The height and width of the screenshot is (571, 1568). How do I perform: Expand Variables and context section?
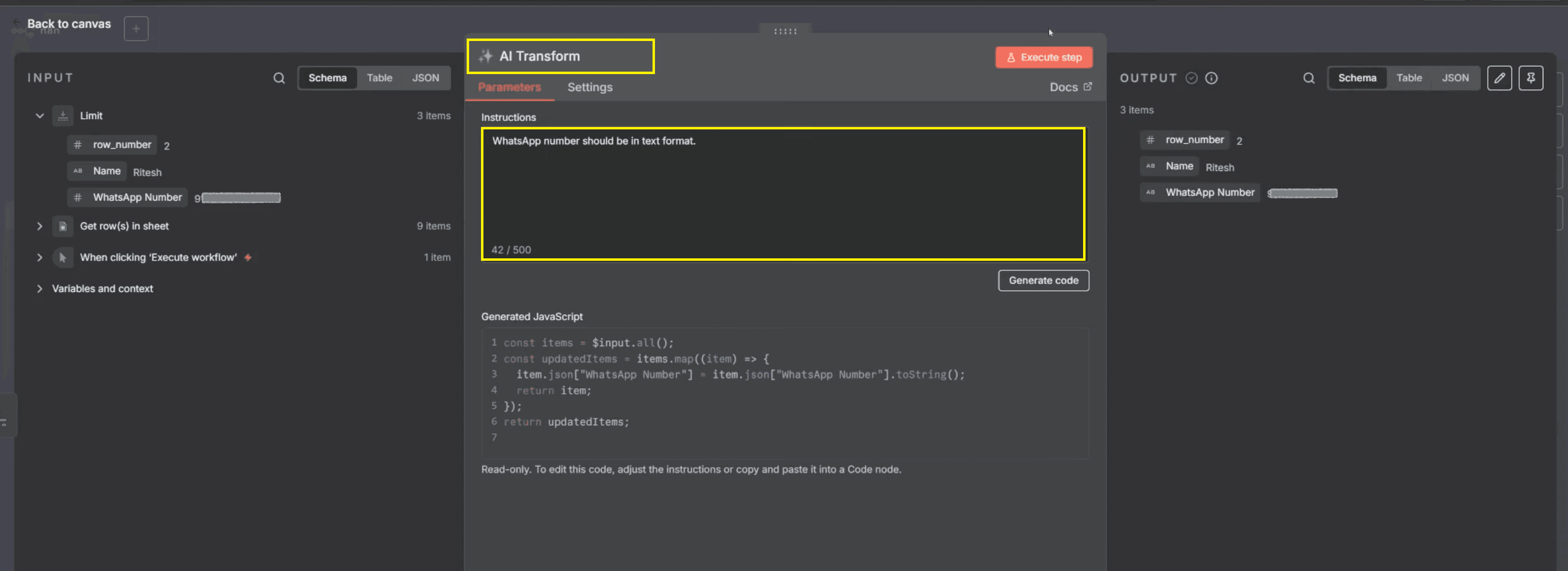pyautogui.click(x=40, y=289)
